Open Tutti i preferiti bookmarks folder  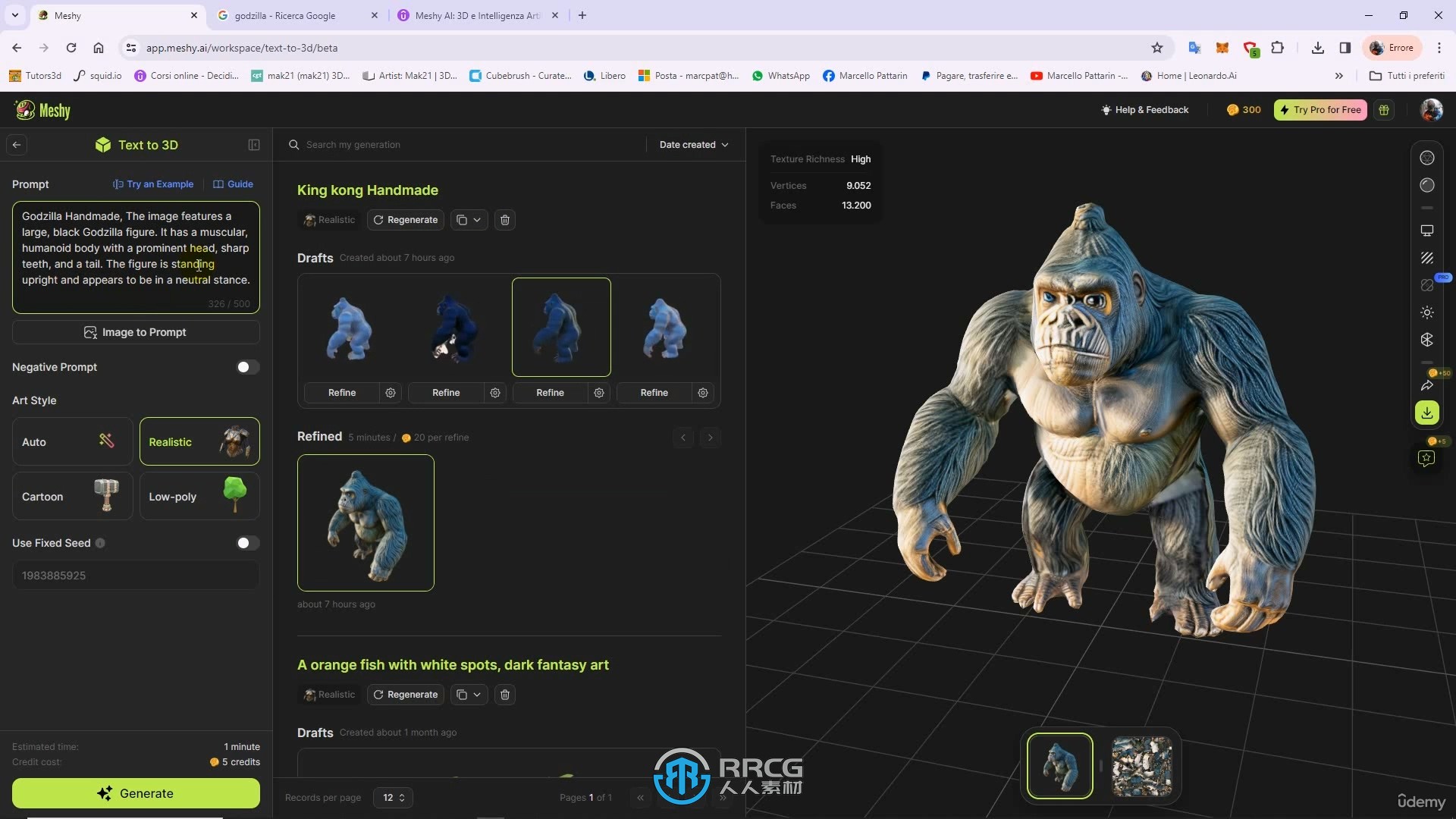1407,76
